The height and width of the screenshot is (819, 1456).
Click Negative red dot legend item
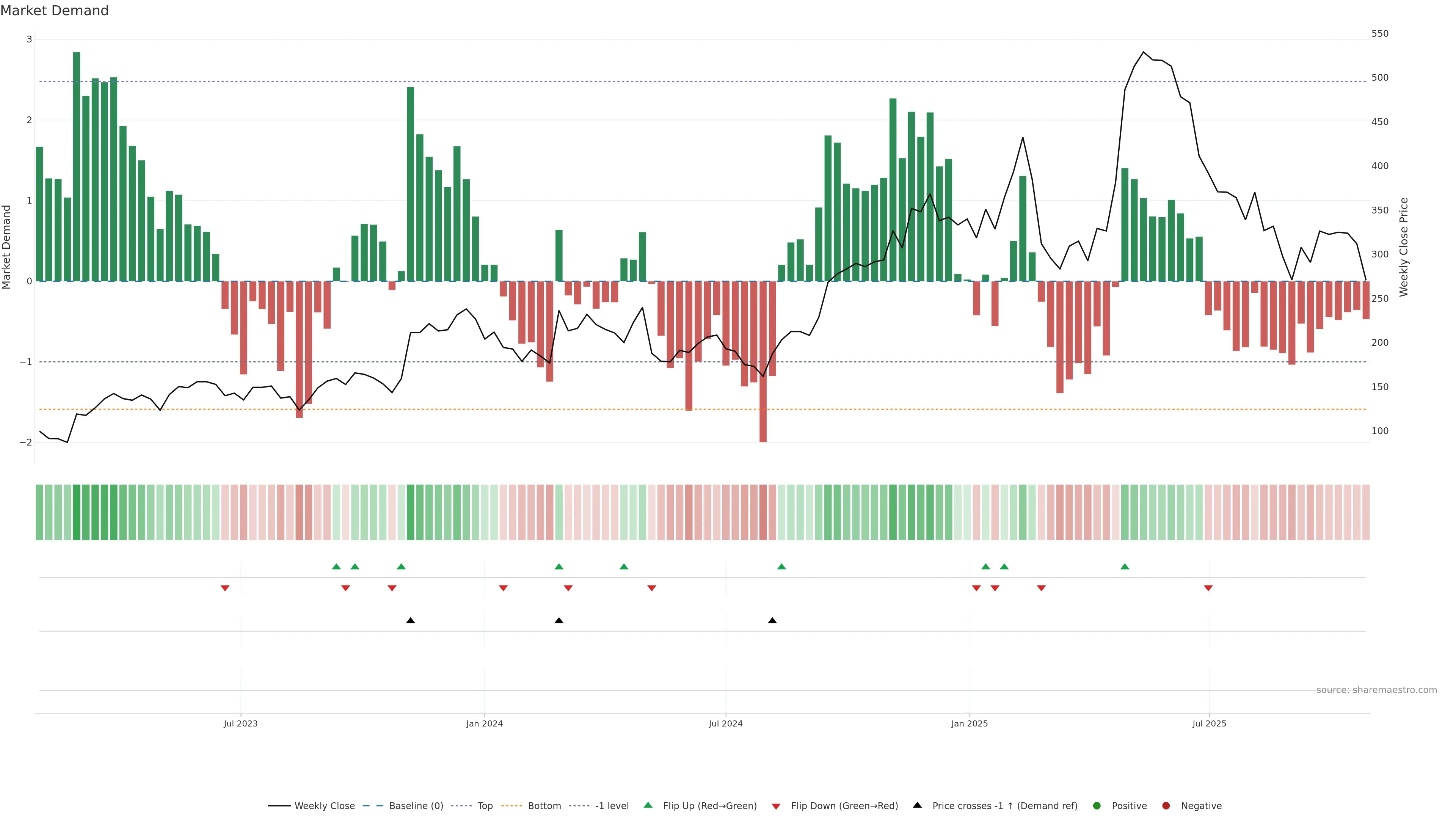pyautogui.click(x=1166, y=805)
